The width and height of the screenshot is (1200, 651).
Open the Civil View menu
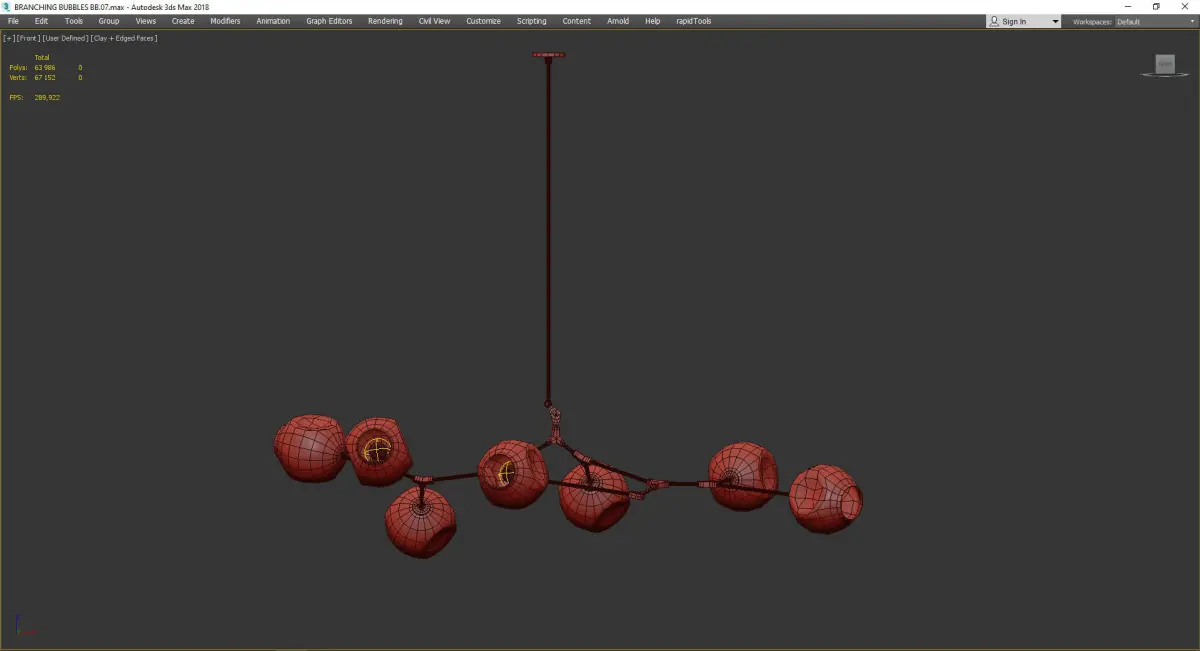tap(434, 21)
